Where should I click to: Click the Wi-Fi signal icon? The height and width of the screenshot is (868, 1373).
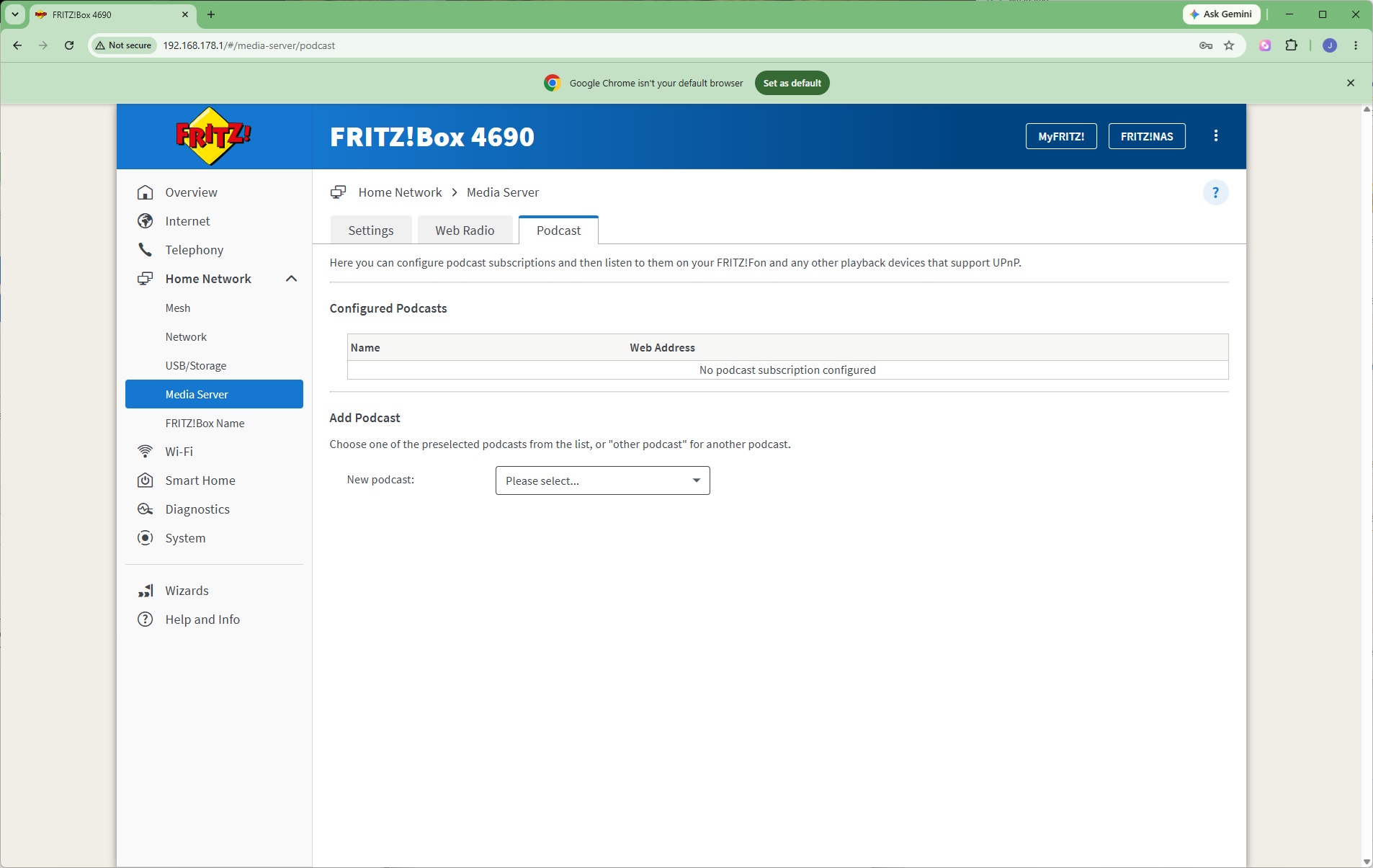146,452
